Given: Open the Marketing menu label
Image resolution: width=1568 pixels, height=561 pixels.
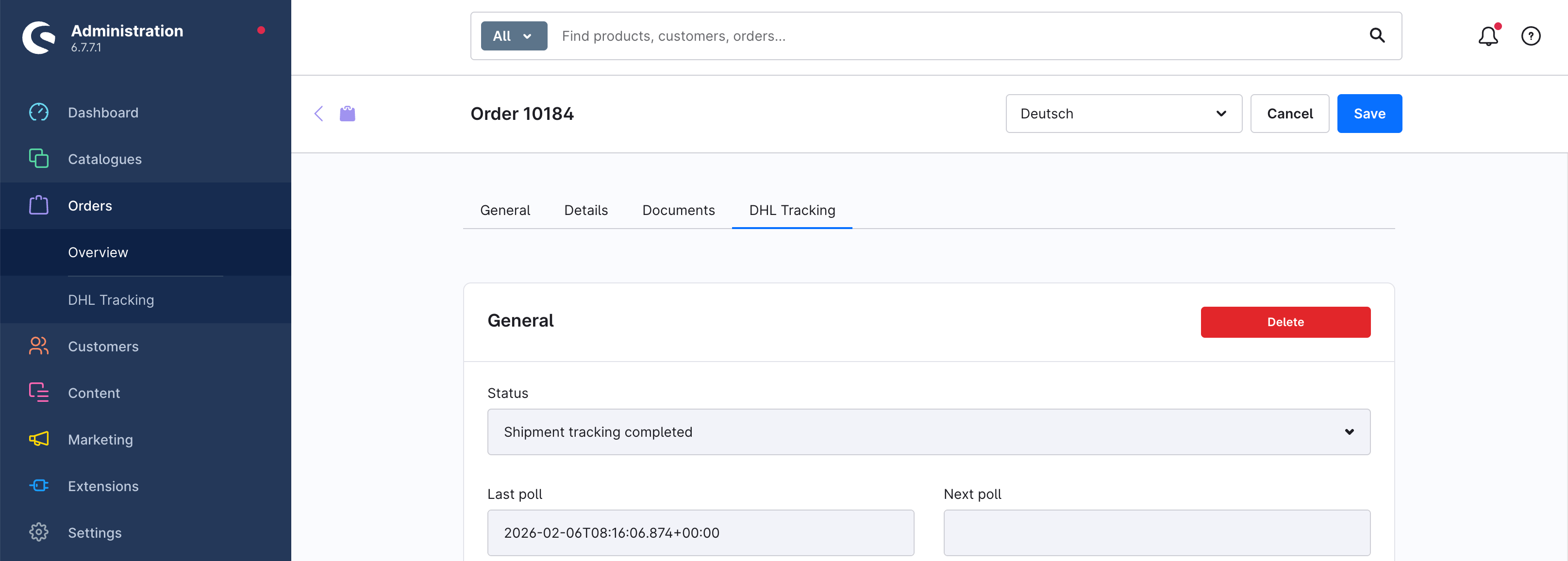Looking at the screenshot, I should [x=100, y=439].
